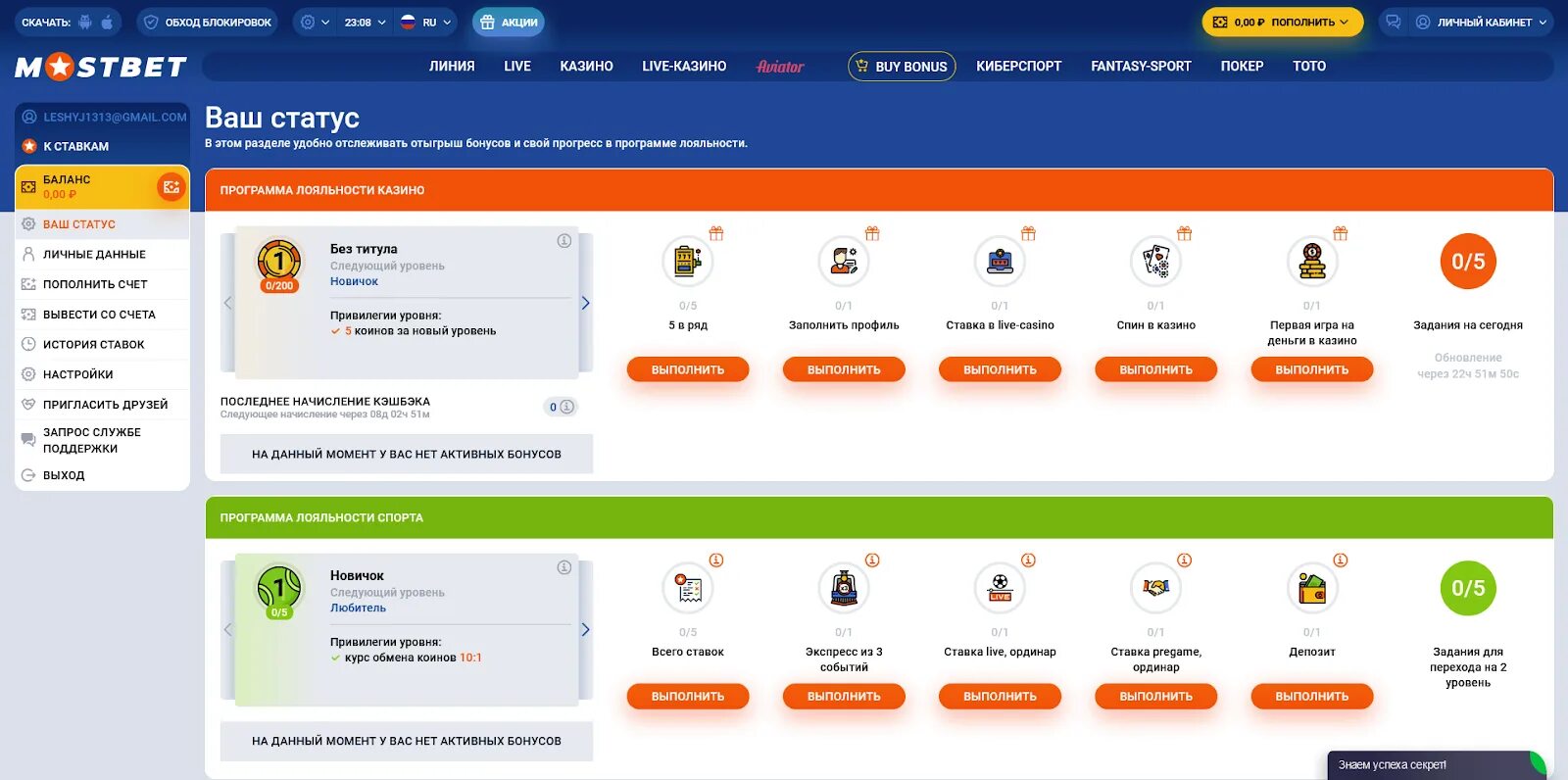Click the Спин в казино cards icon

point(1155,262)
